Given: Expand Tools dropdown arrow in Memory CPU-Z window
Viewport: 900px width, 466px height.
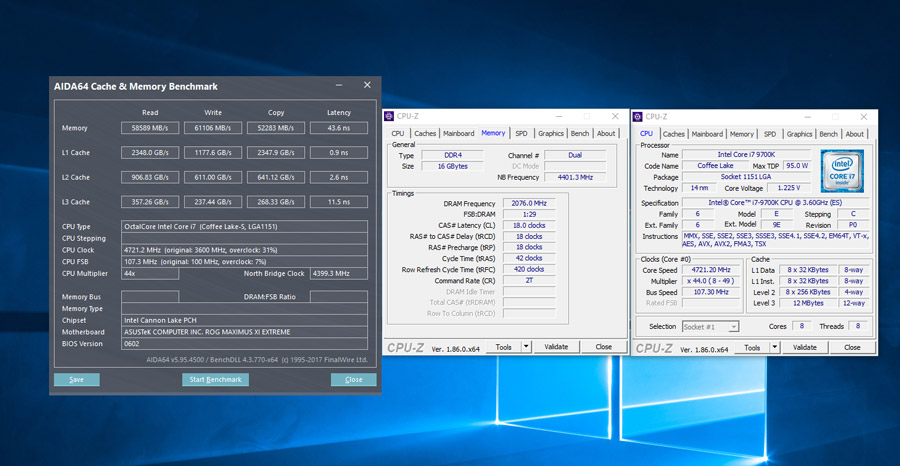Looking at the screenshot, I should coord(526,347).
